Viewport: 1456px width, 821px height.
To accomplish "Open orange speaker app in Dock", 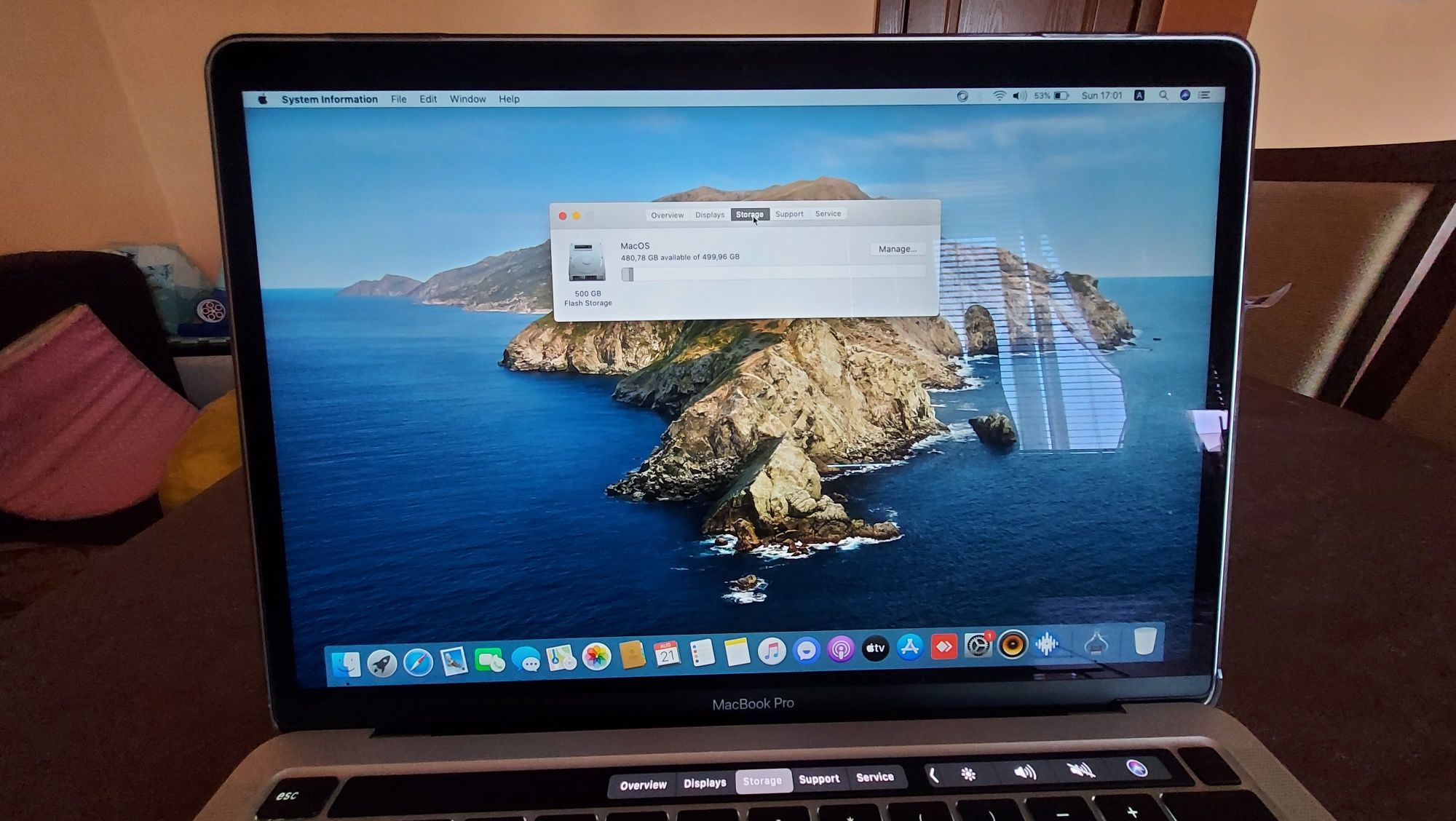I will click(x=1012, y=644).
